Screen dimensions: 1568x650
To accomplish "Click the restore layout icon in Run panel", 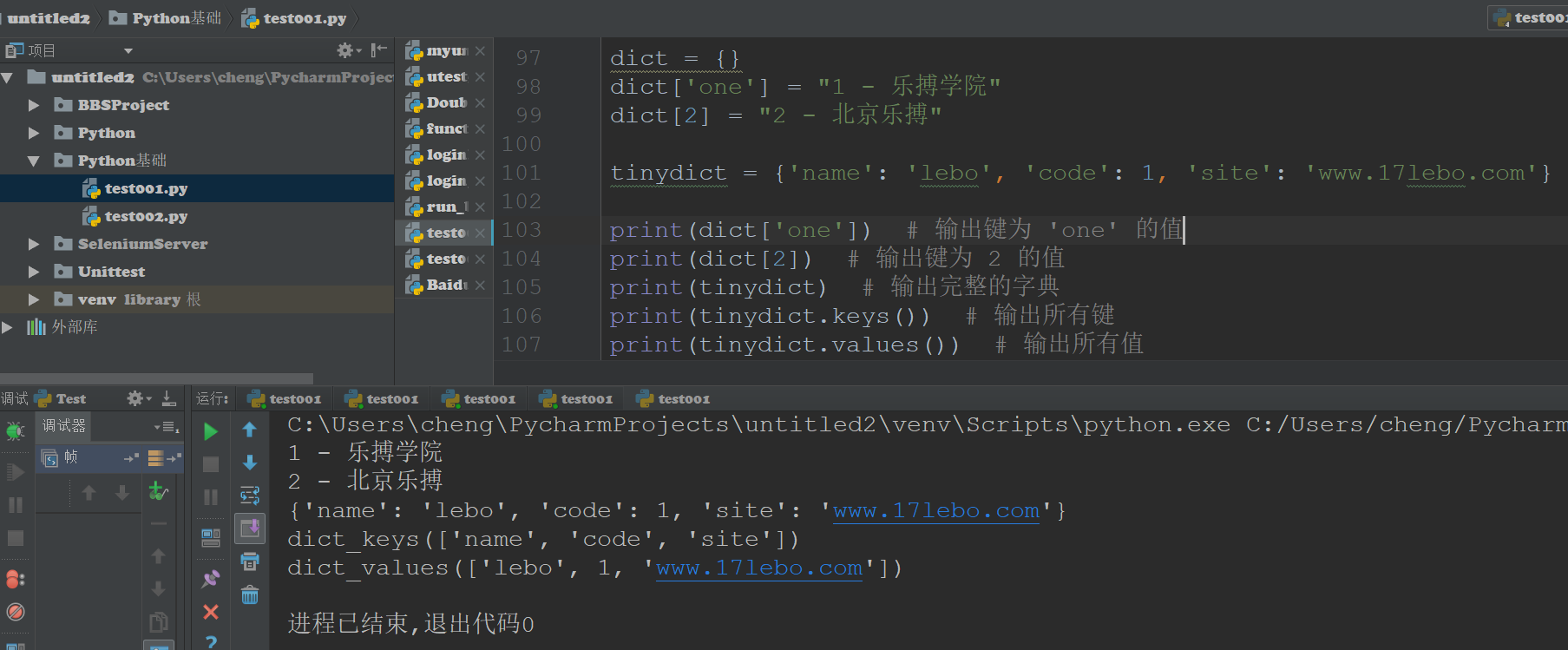I will pyautogui.click(x=210, y=538).
